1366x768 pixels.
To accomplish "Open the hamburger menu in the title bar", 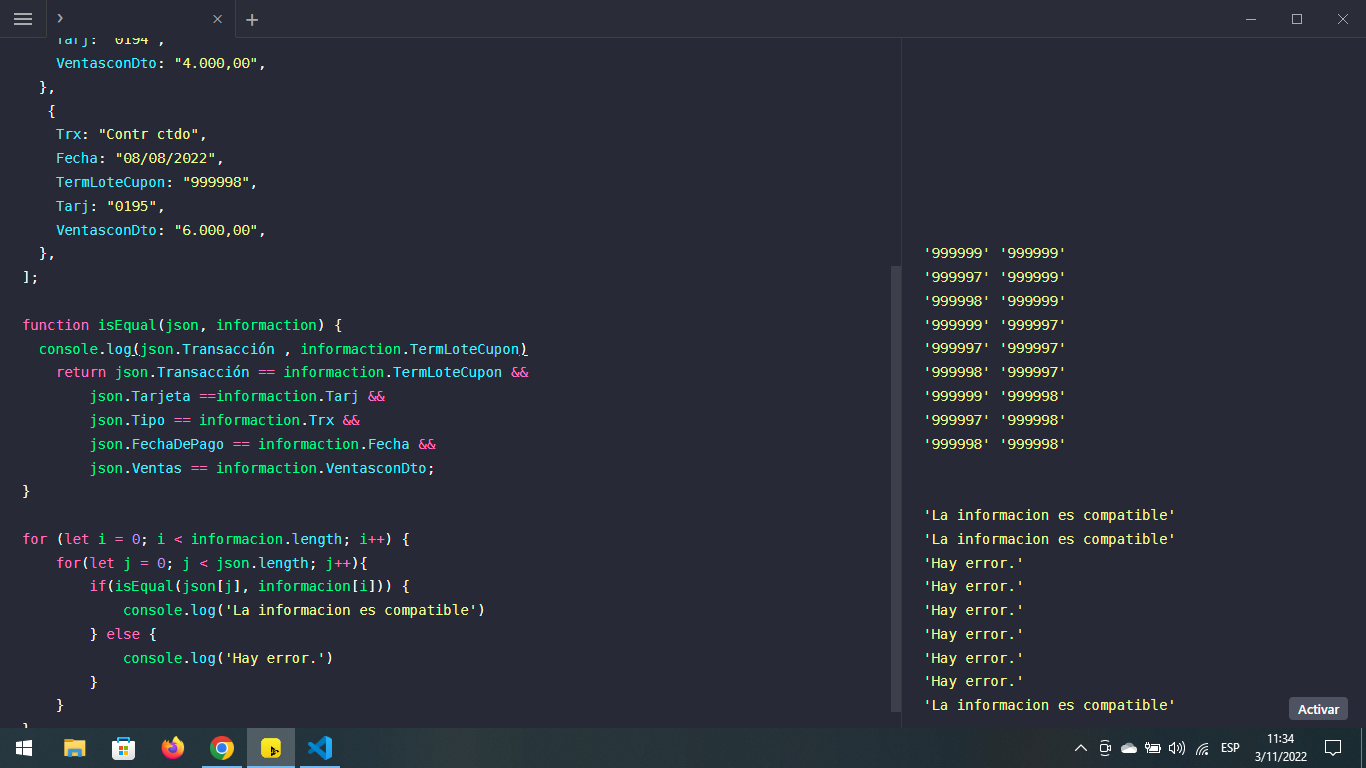I will coord(23,19).
